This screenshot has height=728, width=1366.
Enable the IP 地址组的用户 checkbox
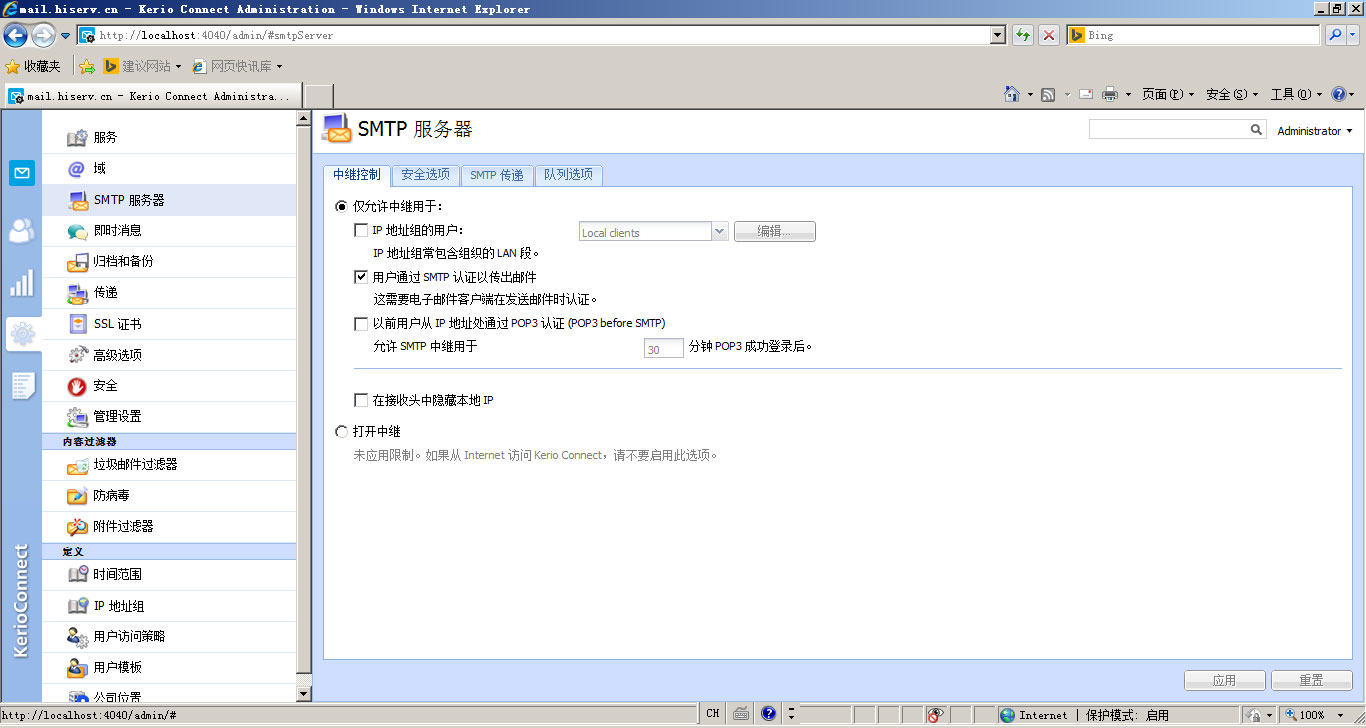[x=362, y=231]
